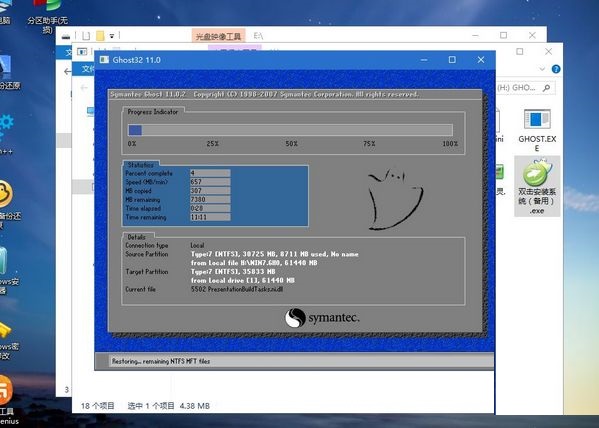Close the middle explorer window
This screenshot has height=428, width=599.
(549, 52)
